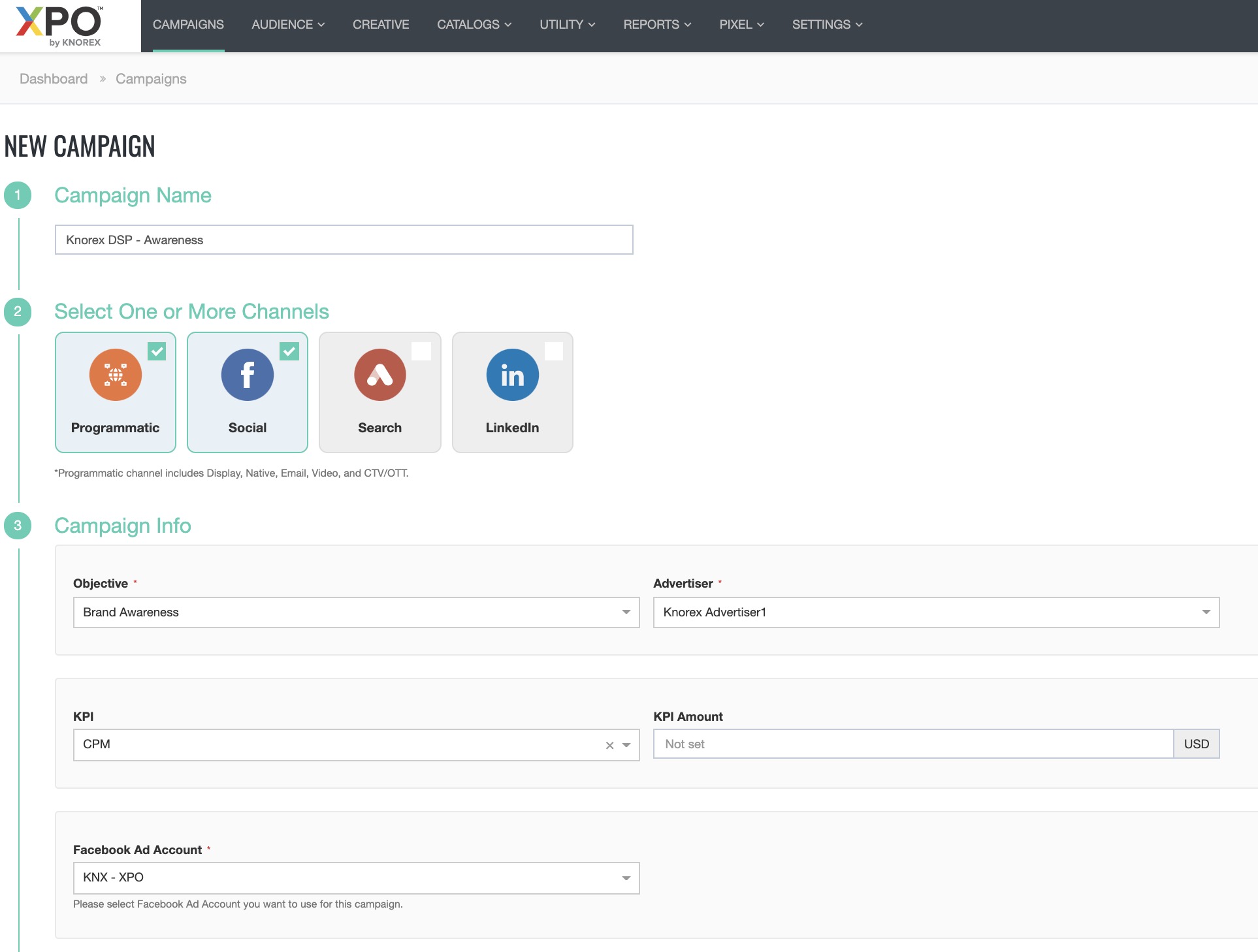Screen dimensions: 1258x952
Task: Click the Campaign Name heading
Action: 133,195
